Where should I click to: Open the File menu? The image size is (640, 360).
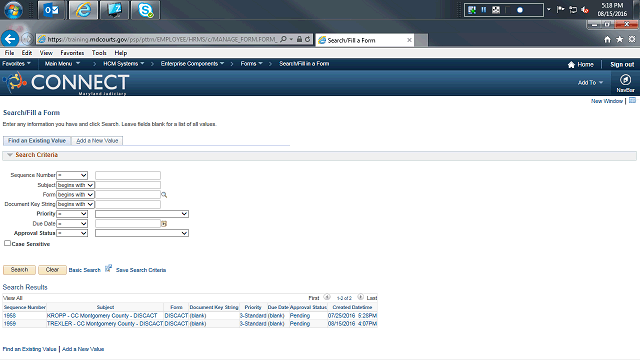[9, 53]
